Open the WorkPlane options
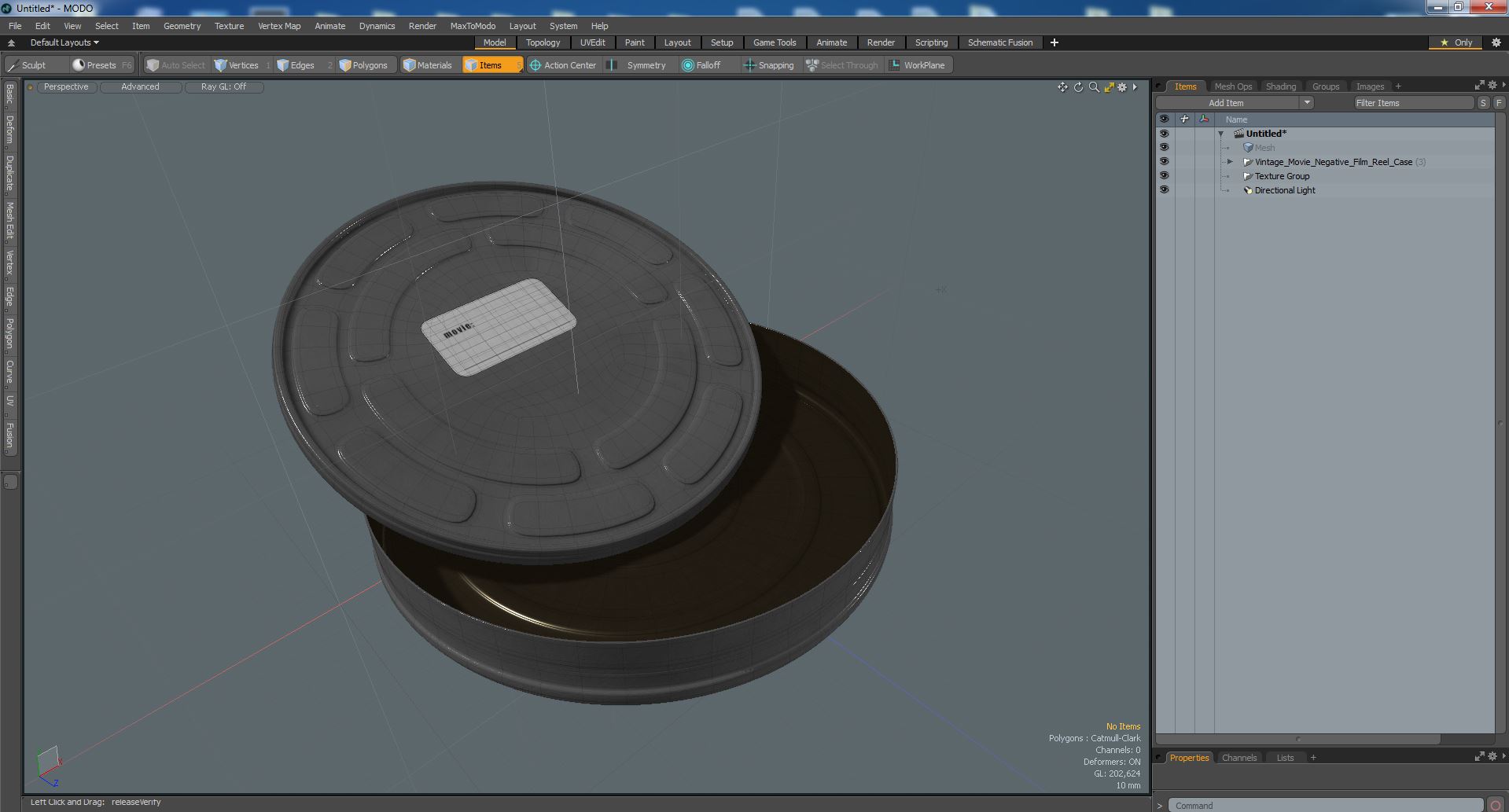 point(918,65)
